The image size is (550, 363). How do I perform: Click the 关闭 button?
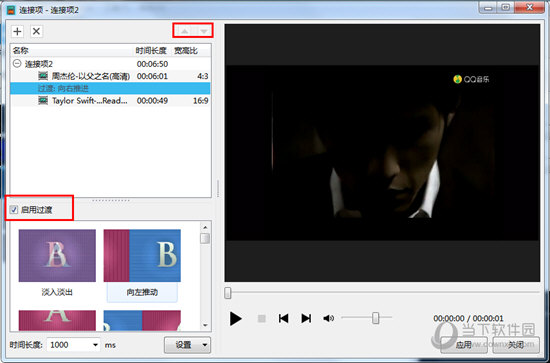[516, 345]
